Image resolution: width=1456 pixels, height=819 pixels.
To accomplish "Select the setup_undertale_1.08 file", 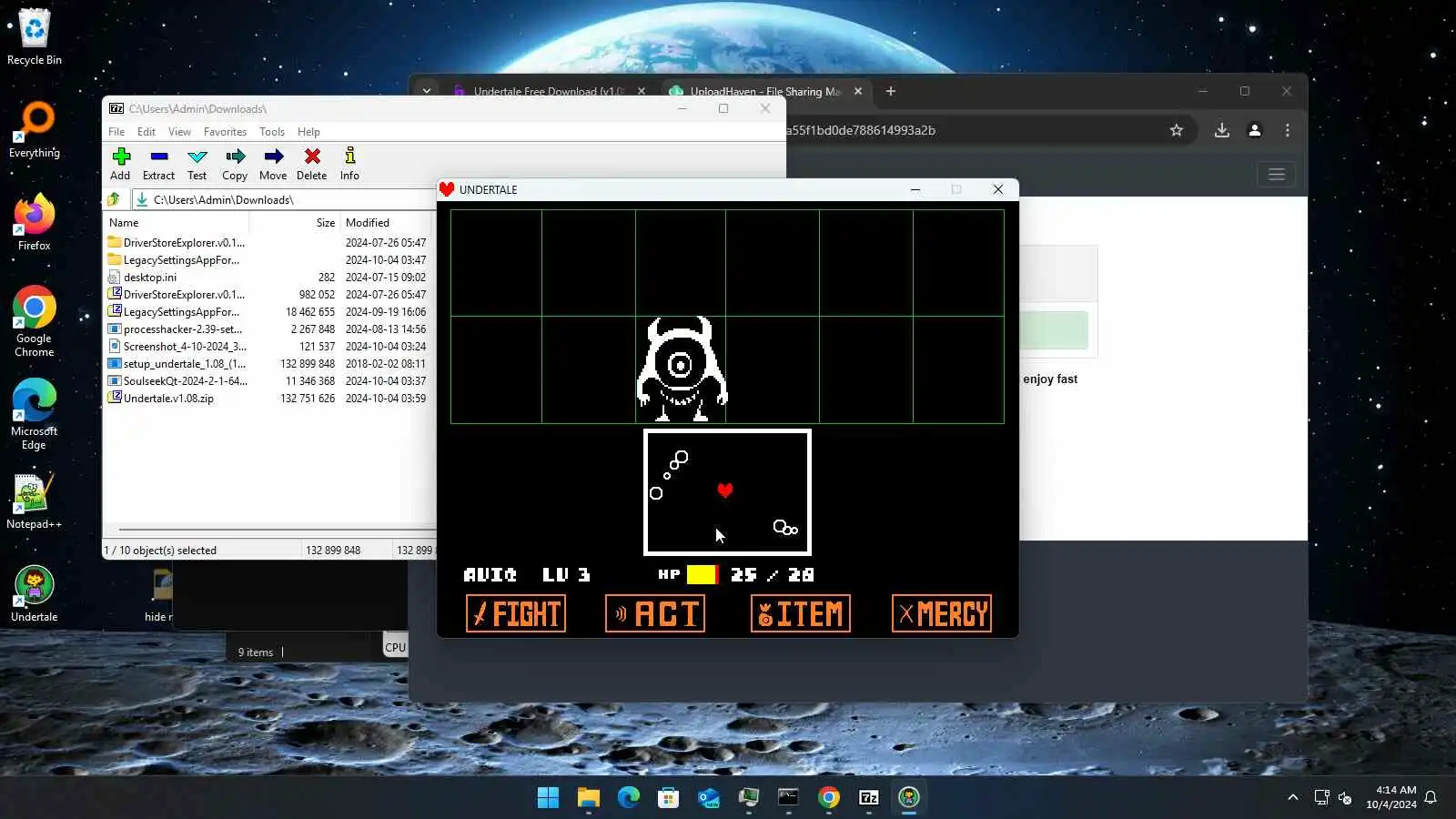I will [x=268, y=364].
